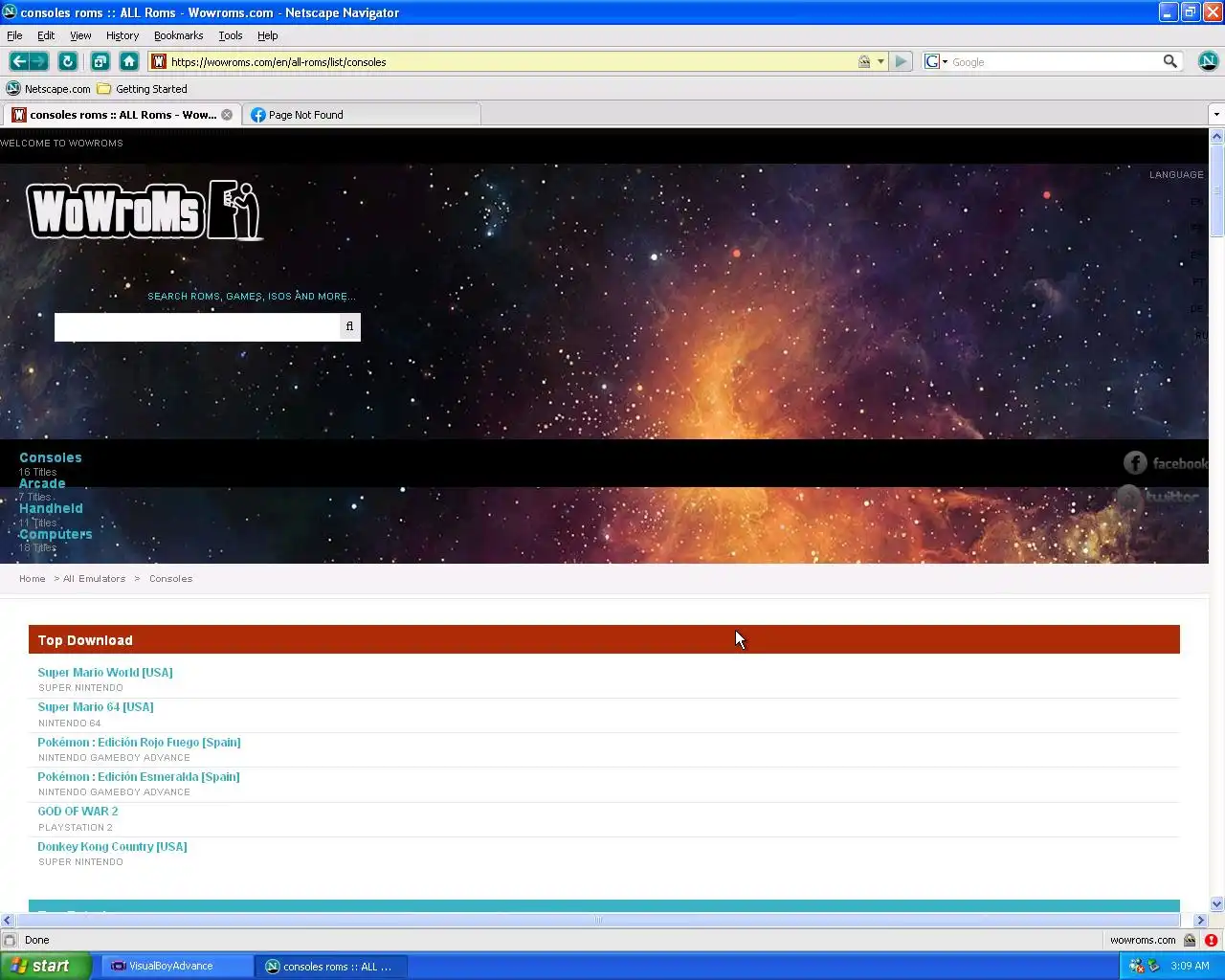Switch to VisualBoyAdvance in the taskbar
The height and width of the screenshot is (980, 1225).
coord(177,966)
